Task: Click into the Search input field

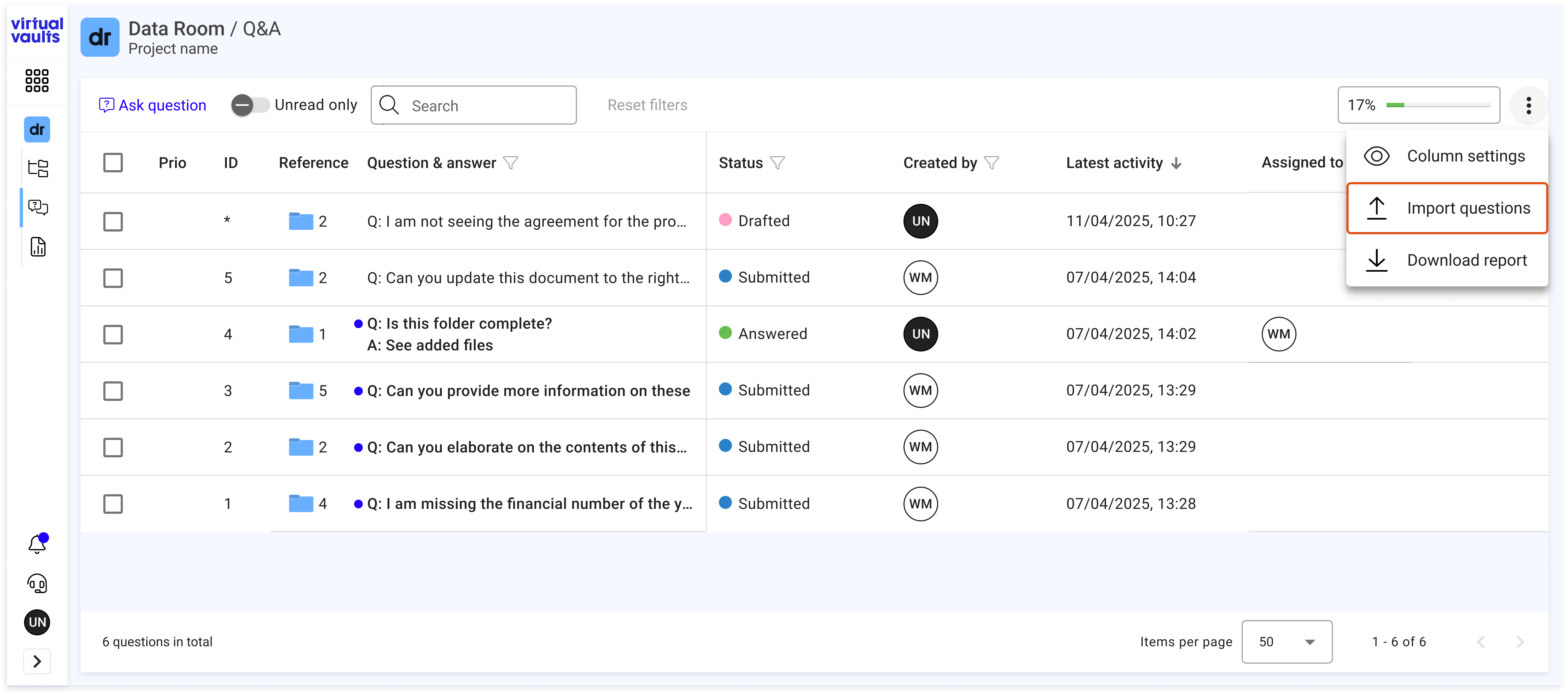Action: point(474,105)
